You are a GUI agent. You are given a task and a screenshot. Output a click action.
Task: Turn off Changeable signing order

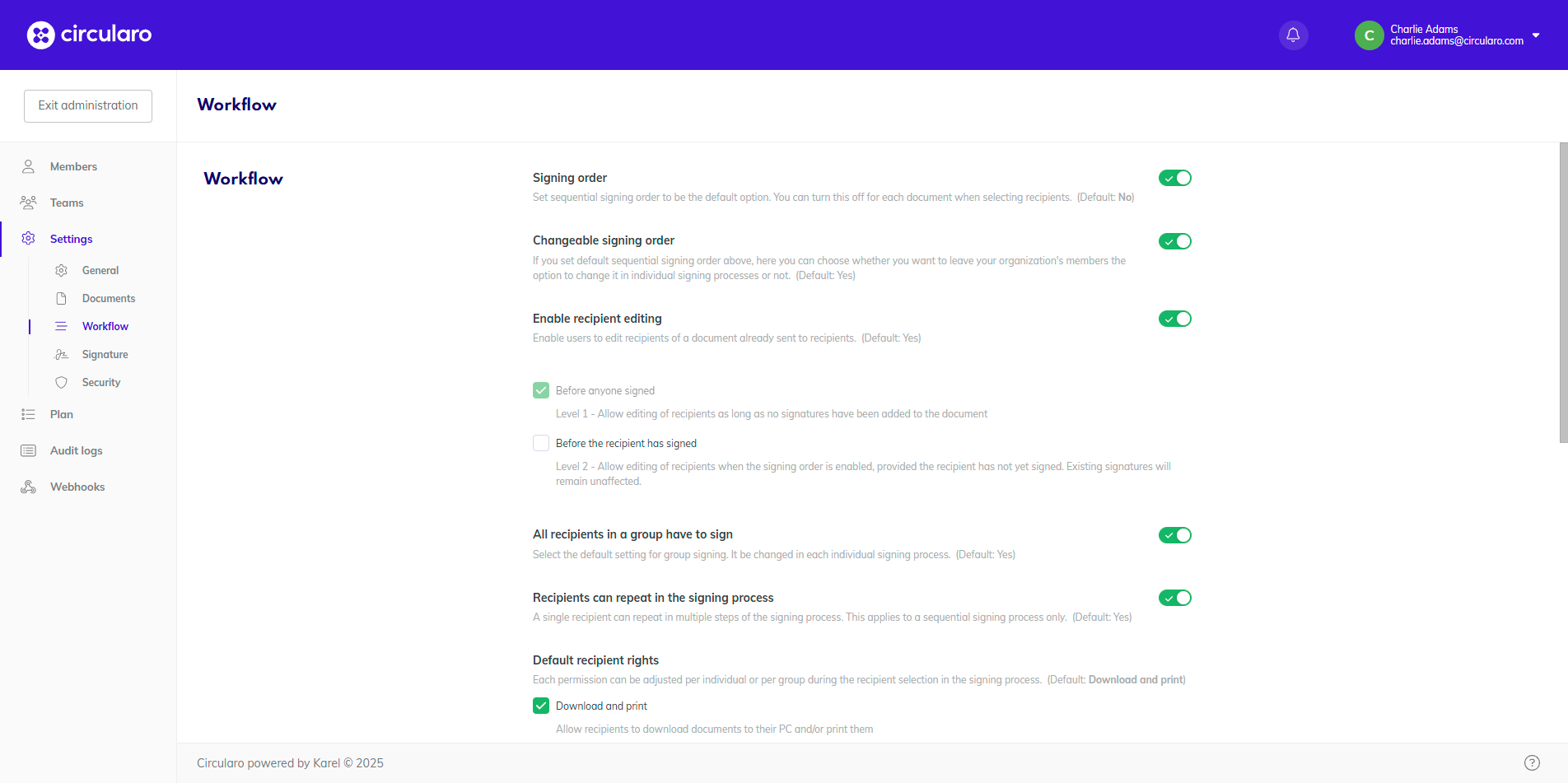[x=1174, y=241]
